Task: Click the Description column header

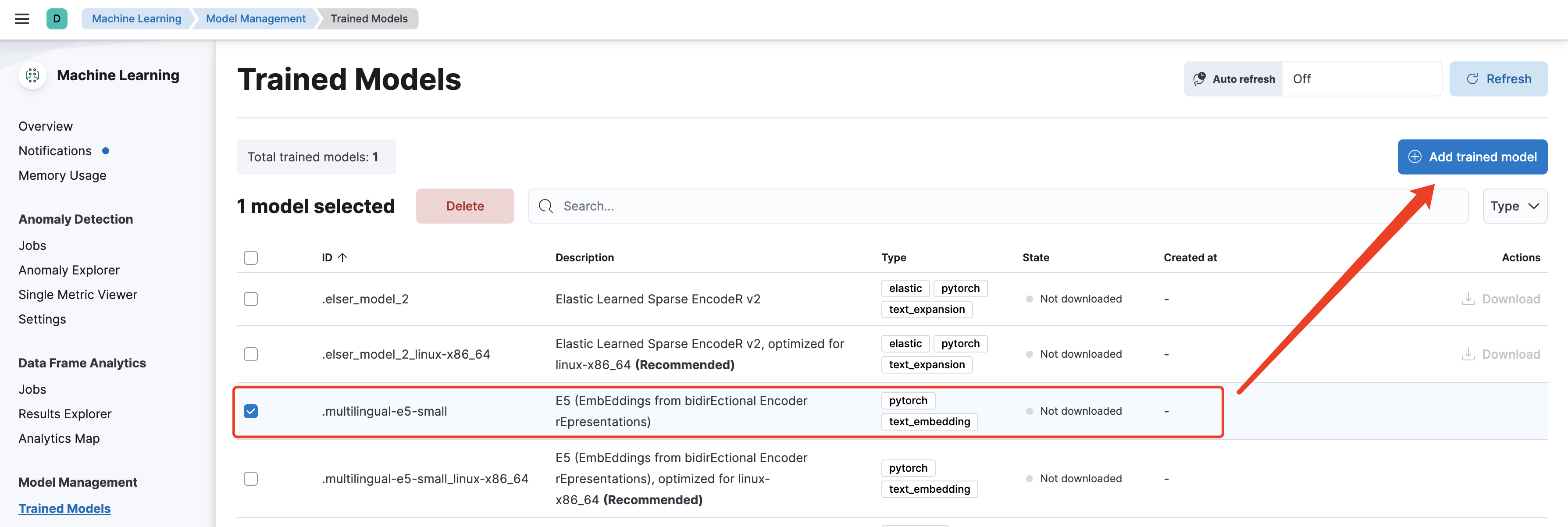Action: pos(584,257)
